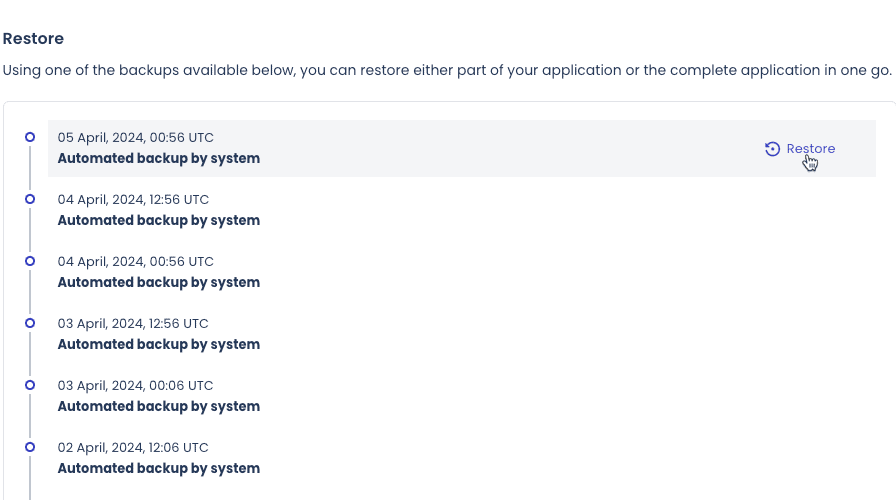Viewport: 896px width, 500px height.
Task: Select timeline marker for 04 April 00:56 backup
Action: click(30, 261)
